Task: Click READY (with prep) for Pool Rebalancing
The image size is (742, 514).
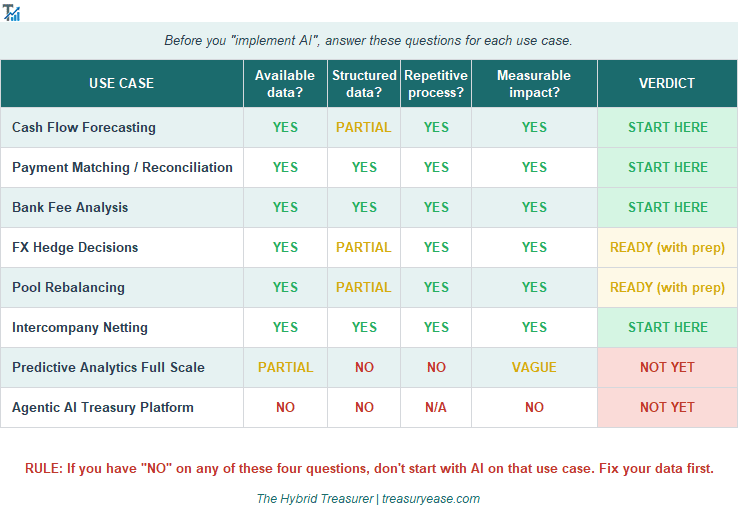Action: click(667, 287)
